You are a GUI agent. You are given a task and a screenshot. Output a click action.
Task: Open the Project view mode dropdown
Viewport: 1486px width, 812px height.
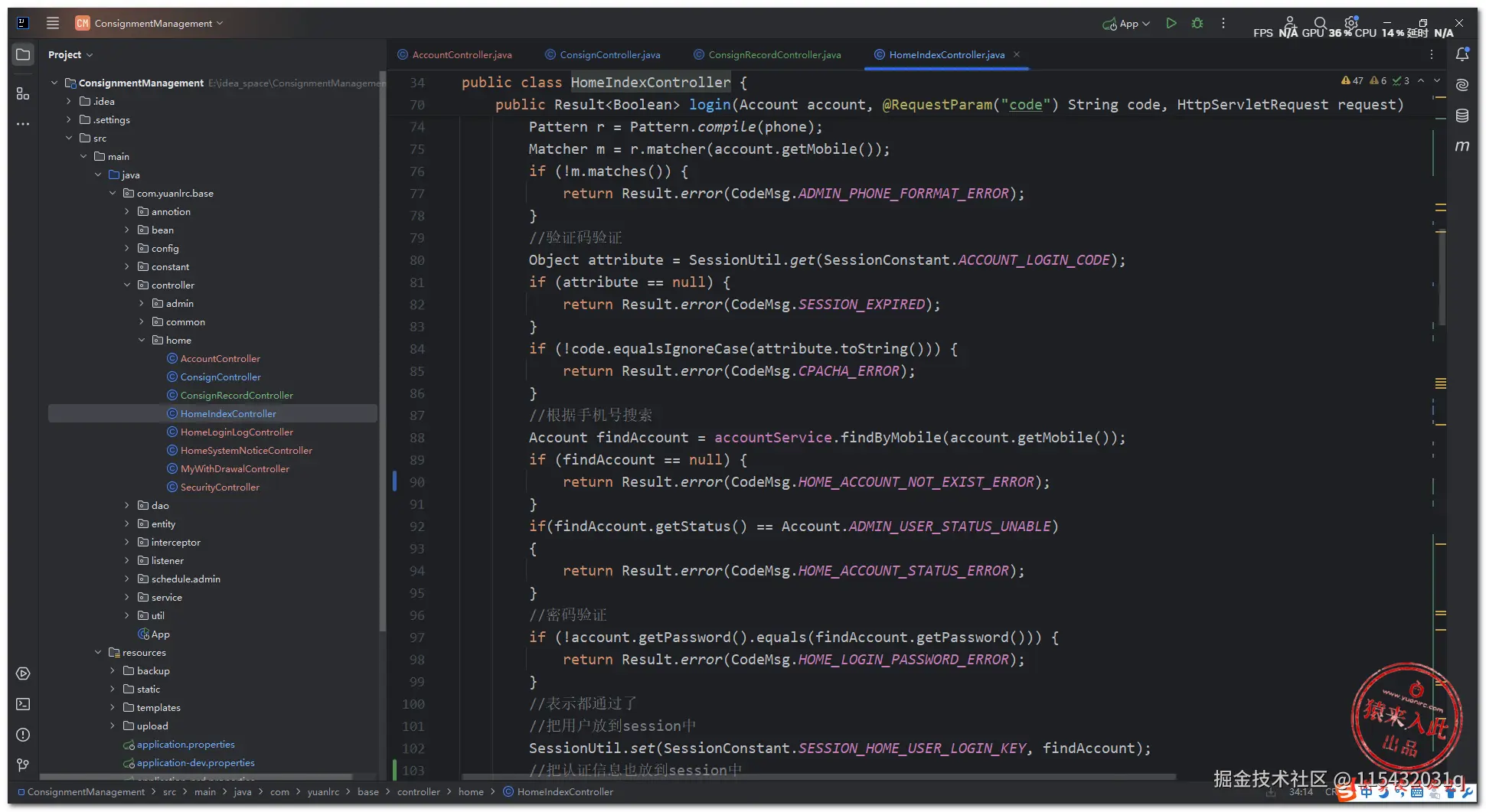[70, 54]
